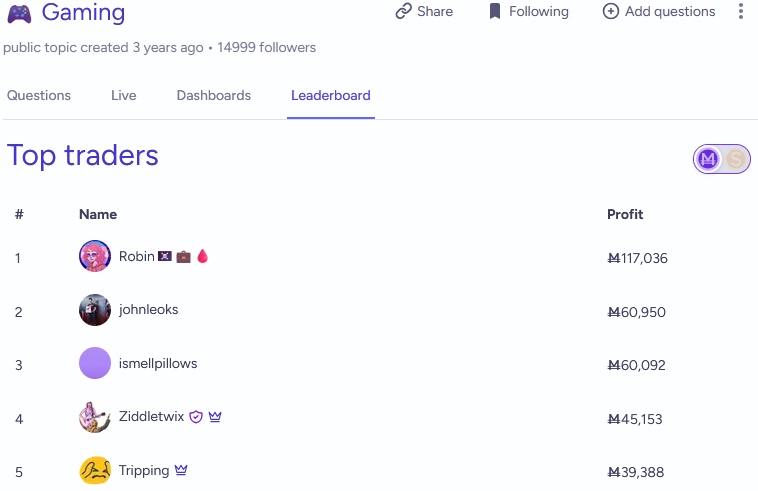
Task: Click the Add questions plus icon
Action: [611, 11]
